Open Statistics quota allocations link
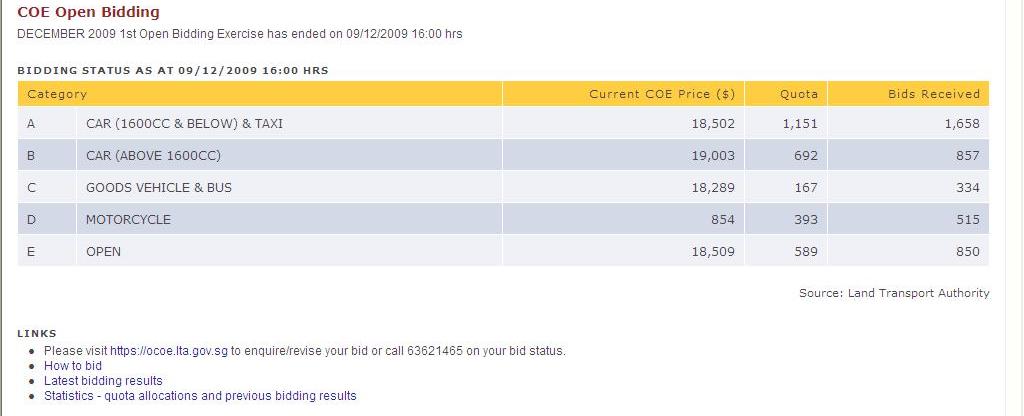 (200, 396)
